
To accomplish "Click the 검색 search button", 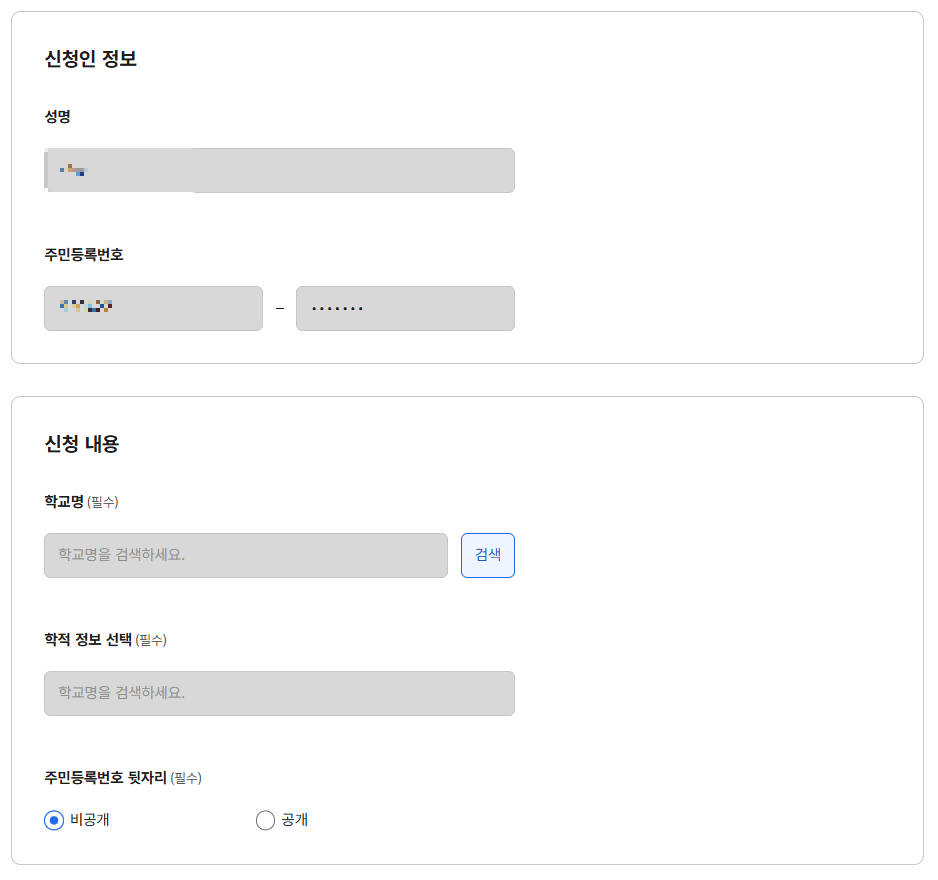I will point(487,555).
